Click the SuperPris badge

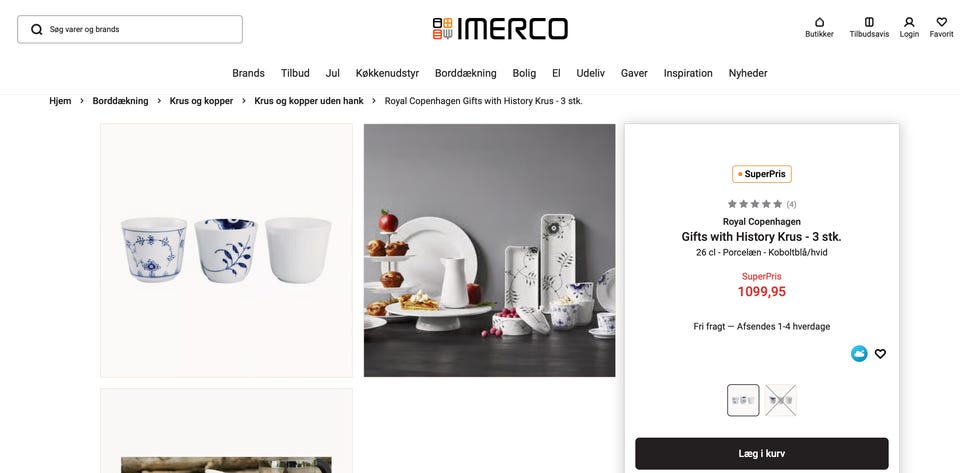pos(762,174)
